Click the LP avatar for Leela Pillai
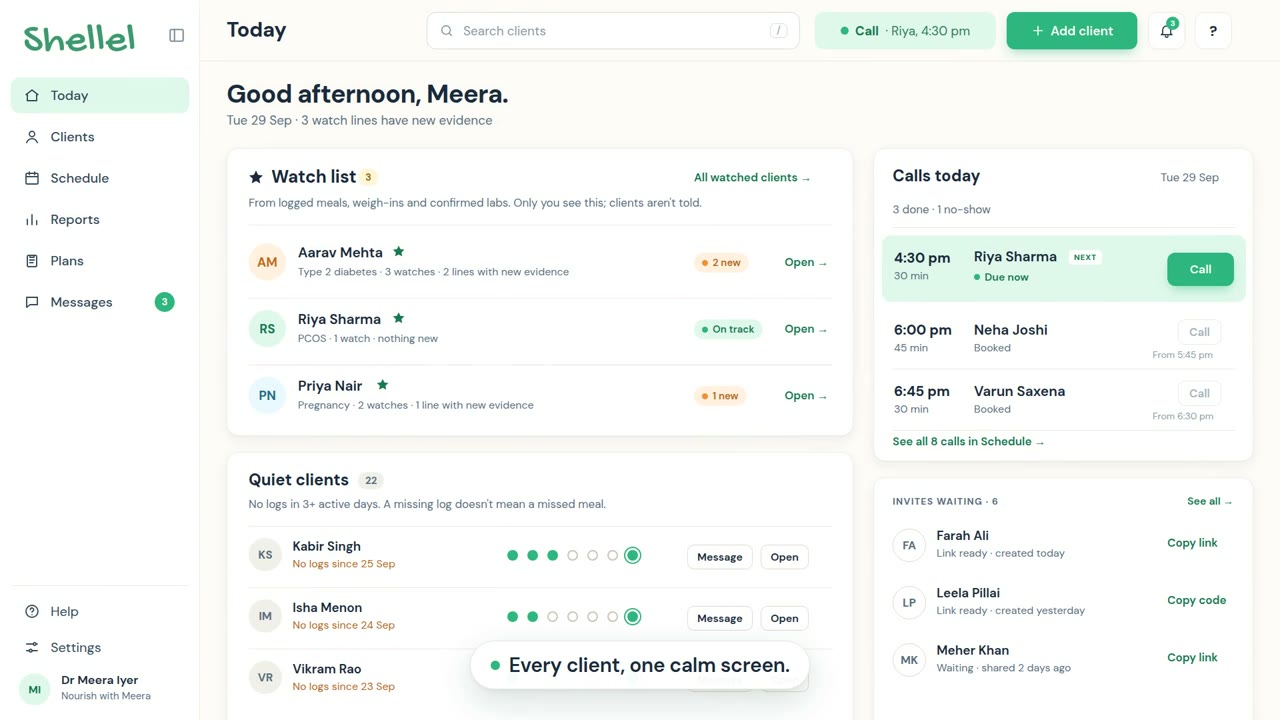This screenshot has height=720, width=1280. [909, 603]
